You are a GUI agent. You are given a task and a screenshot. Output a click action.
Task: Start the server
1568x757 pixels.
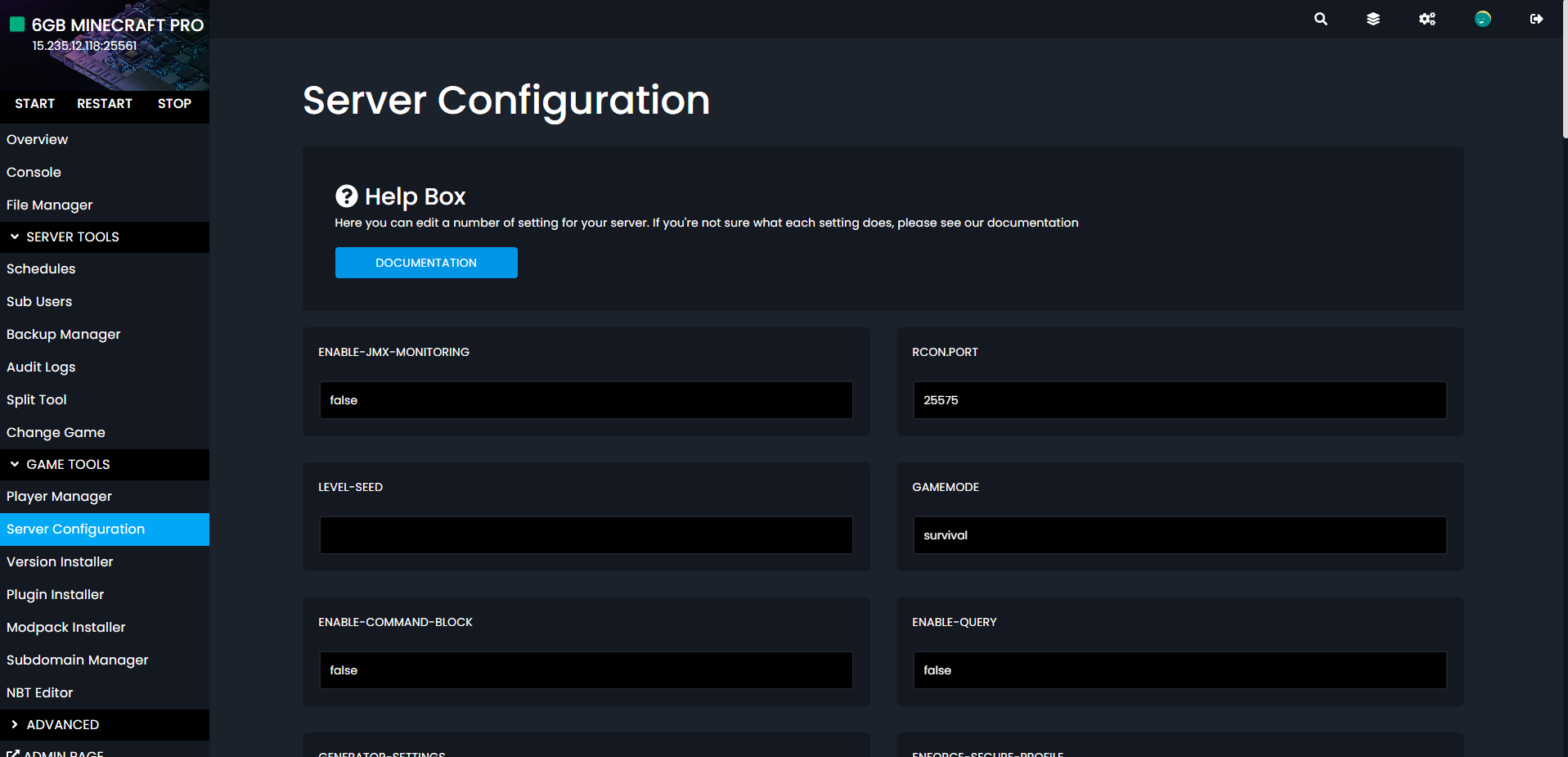pos(34,104)
